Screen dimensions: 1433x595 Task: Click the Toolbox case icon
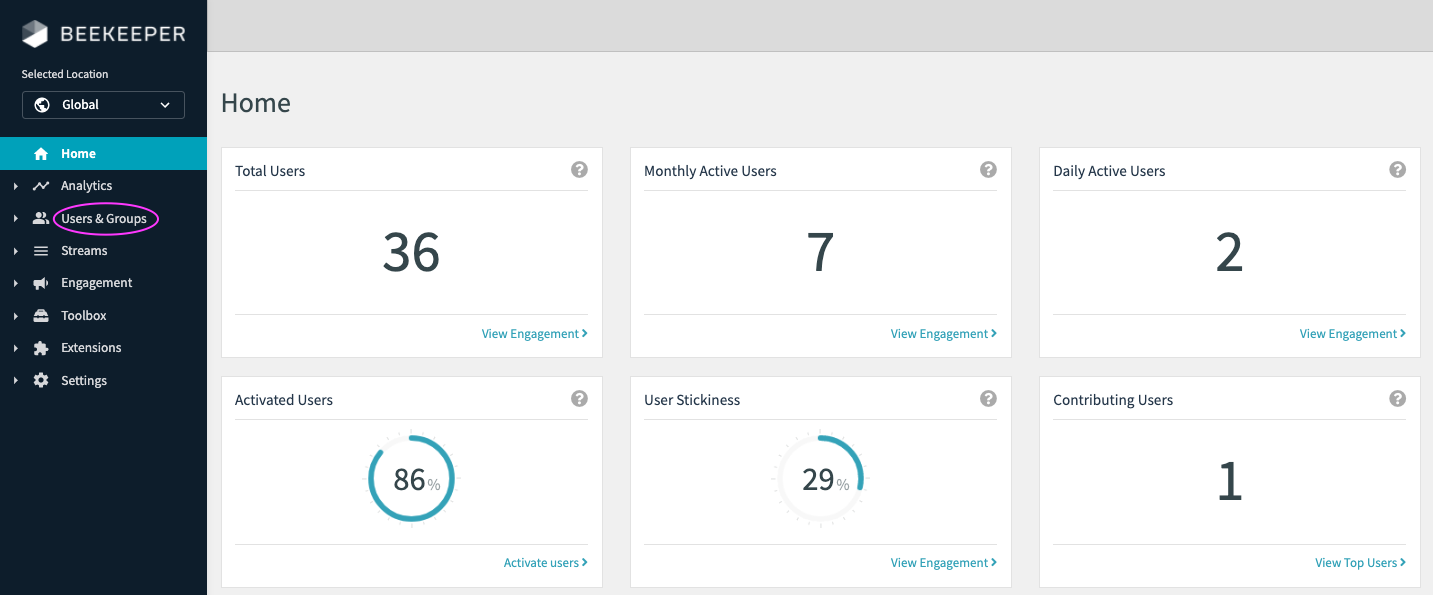point(41,316)
